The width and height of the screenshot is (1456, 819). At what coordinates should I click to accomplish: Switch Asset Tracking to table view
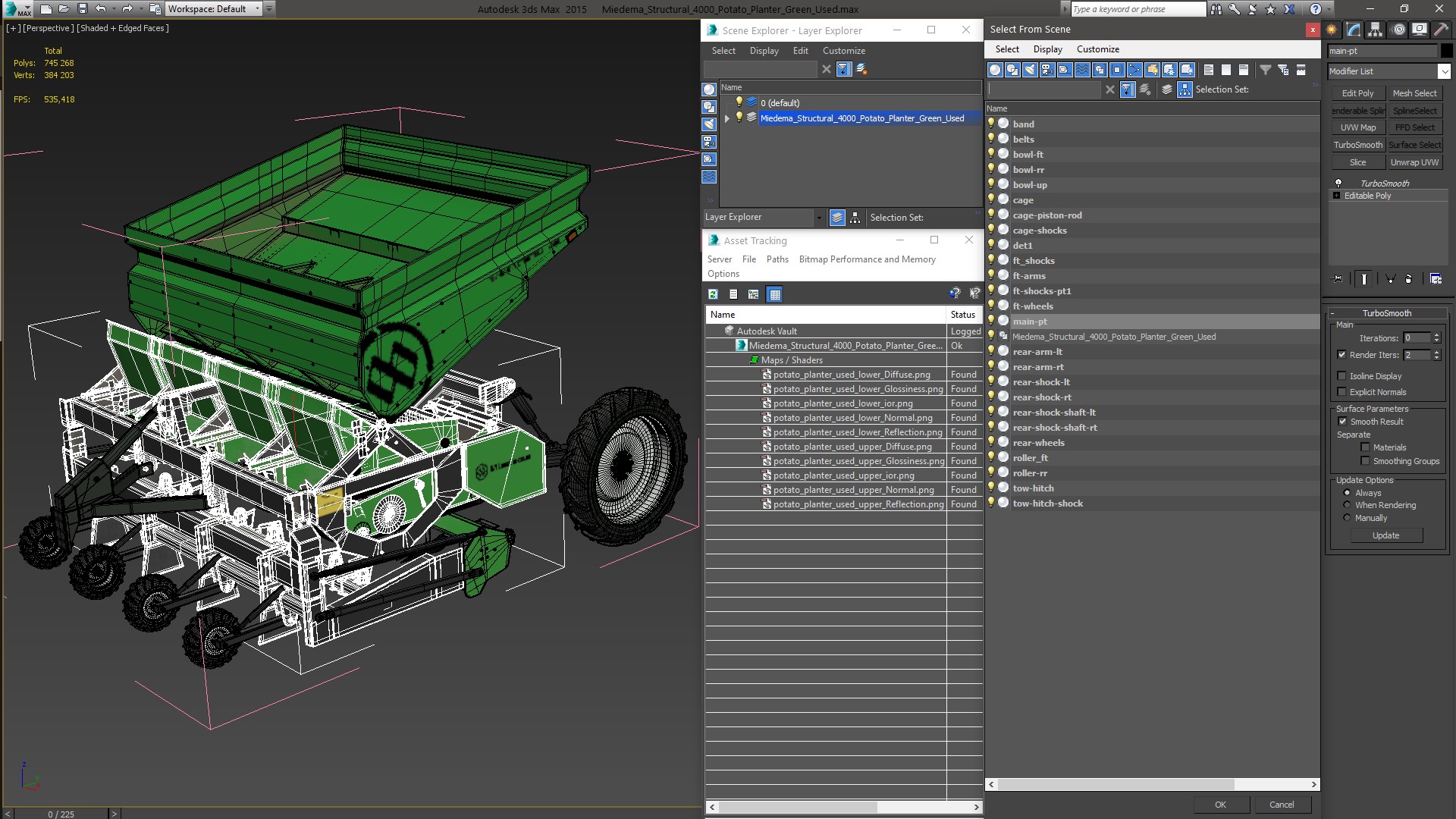click(x=774, y=294)
